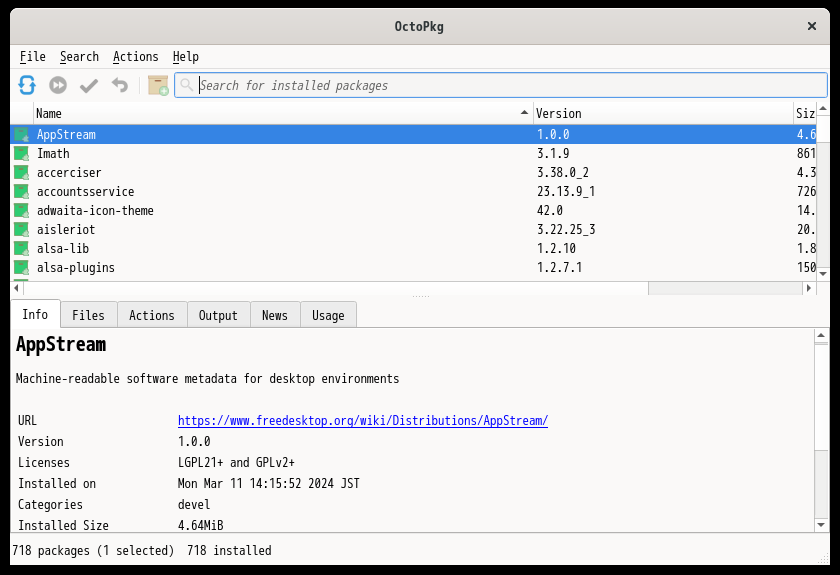Viewport: 840px width, 575px height.
Task: Click the accerciser package status icon
Action: point(21,173)
